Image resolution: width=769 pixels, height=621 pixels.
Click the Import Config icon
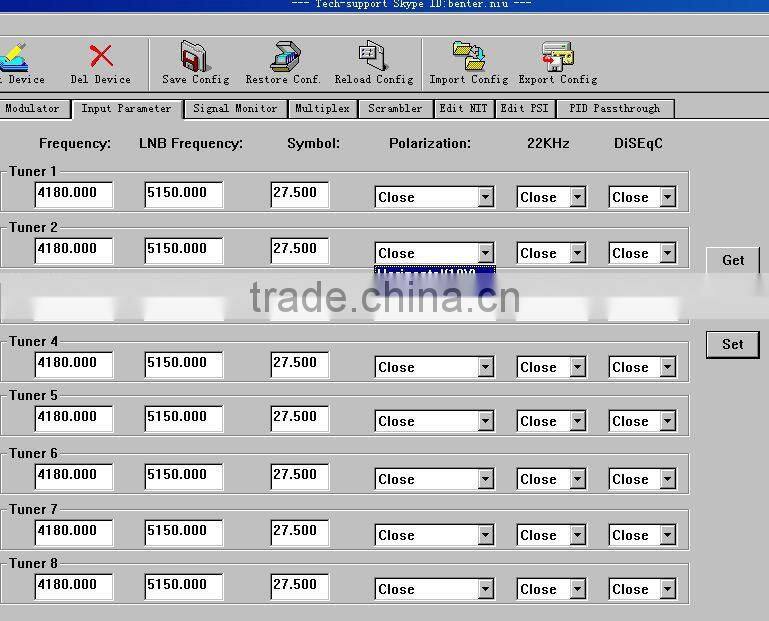point(468,57)
